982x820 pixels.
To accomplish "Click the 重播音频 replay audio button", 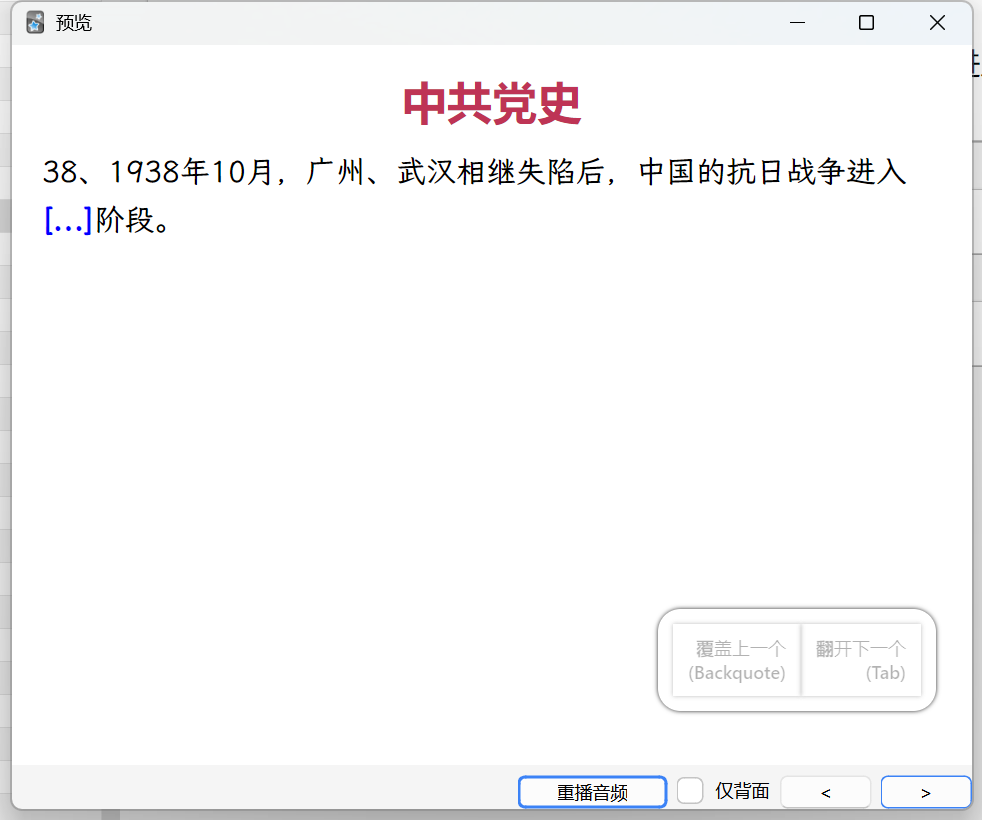I will (x=592, y=792).
